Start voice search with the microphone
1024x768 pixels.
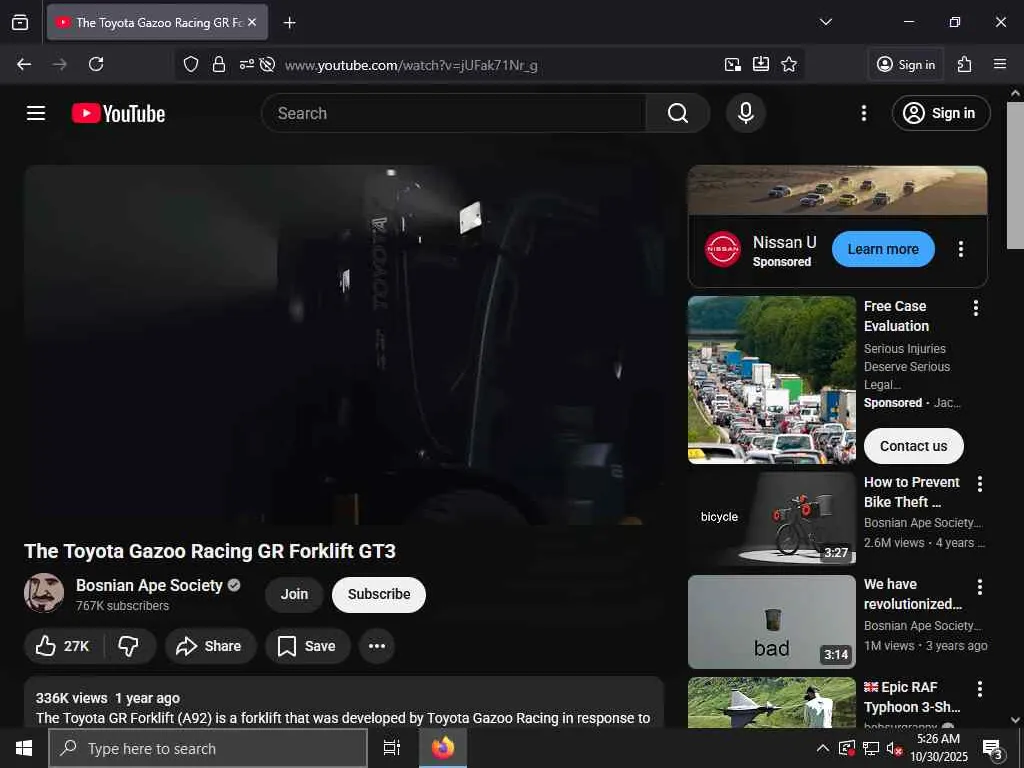point(745,113)
